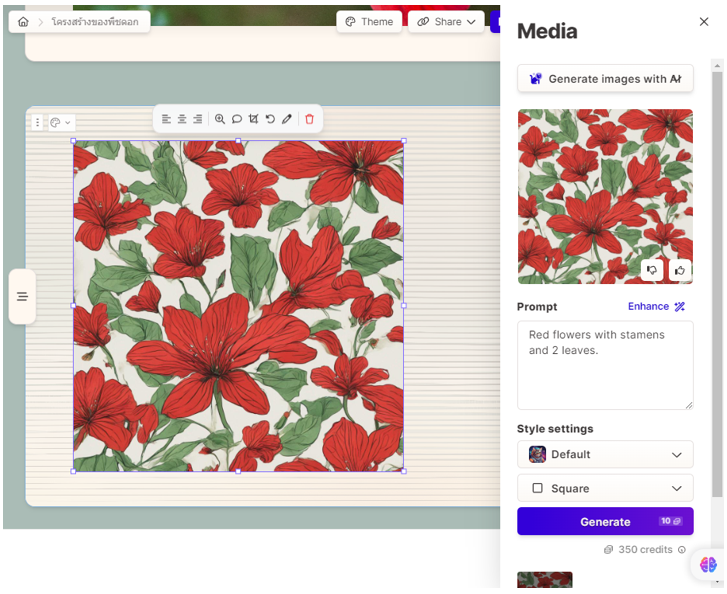Click the replace/rotate arrow icon
The height and width of the screenshot is (594, 727).
coord(270,119)
